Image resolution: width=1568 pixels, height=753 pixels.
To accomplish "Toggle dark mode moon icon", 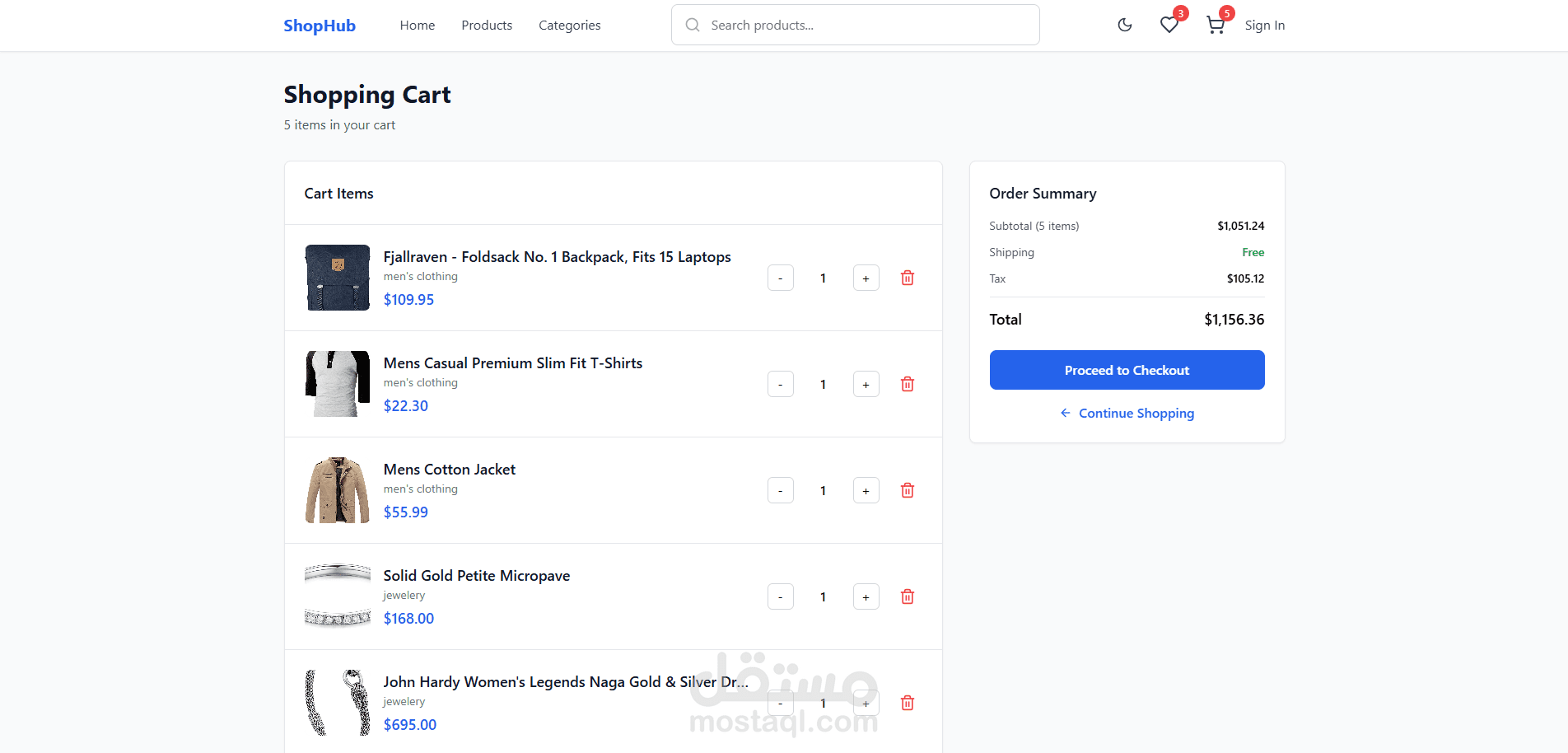I will (x=1125, y=25).
